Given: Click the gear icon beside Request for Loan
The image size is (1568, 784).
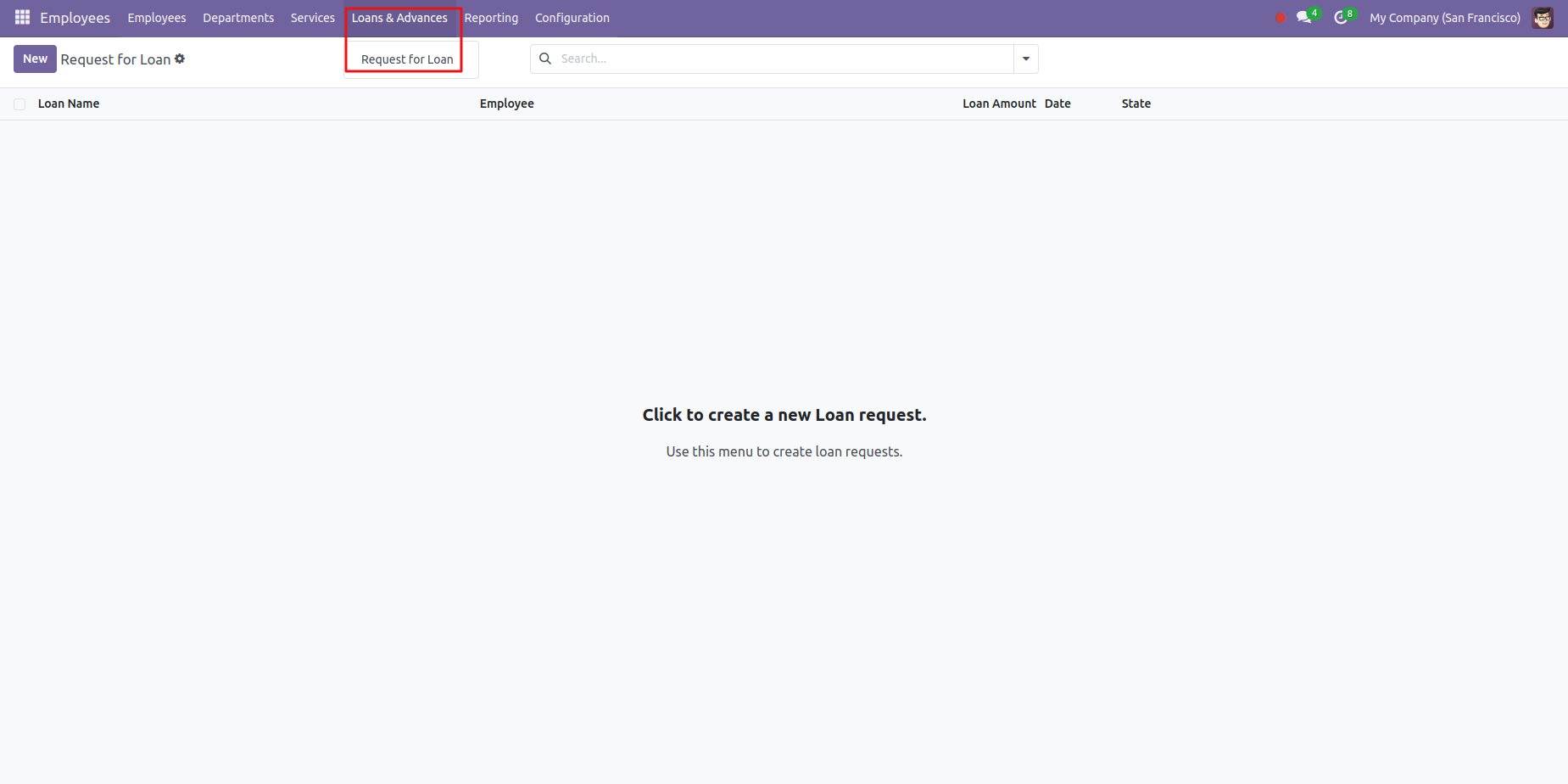Looking at the screenshot, I should [180, 59].
